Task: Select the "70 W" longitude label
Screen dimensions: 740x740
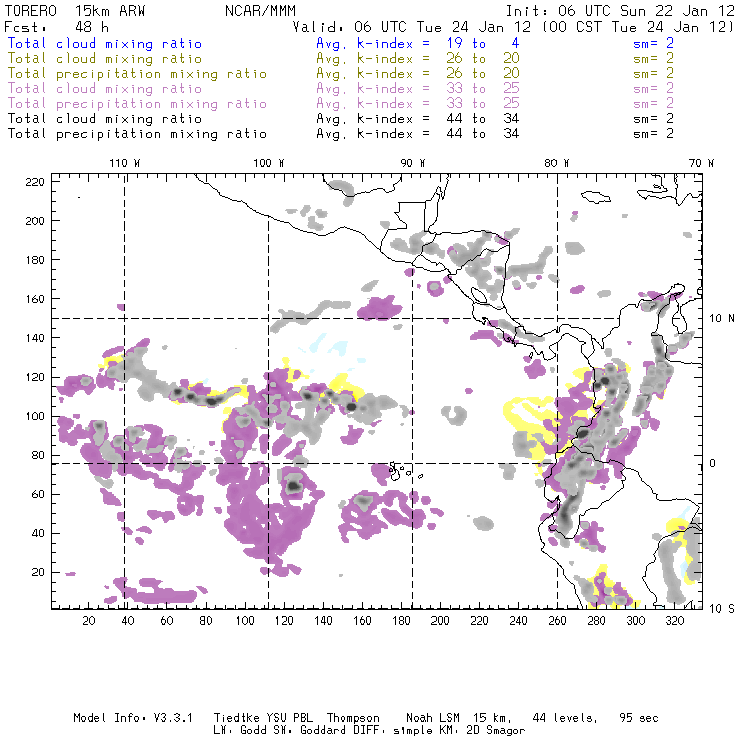Action: point(701,163)
